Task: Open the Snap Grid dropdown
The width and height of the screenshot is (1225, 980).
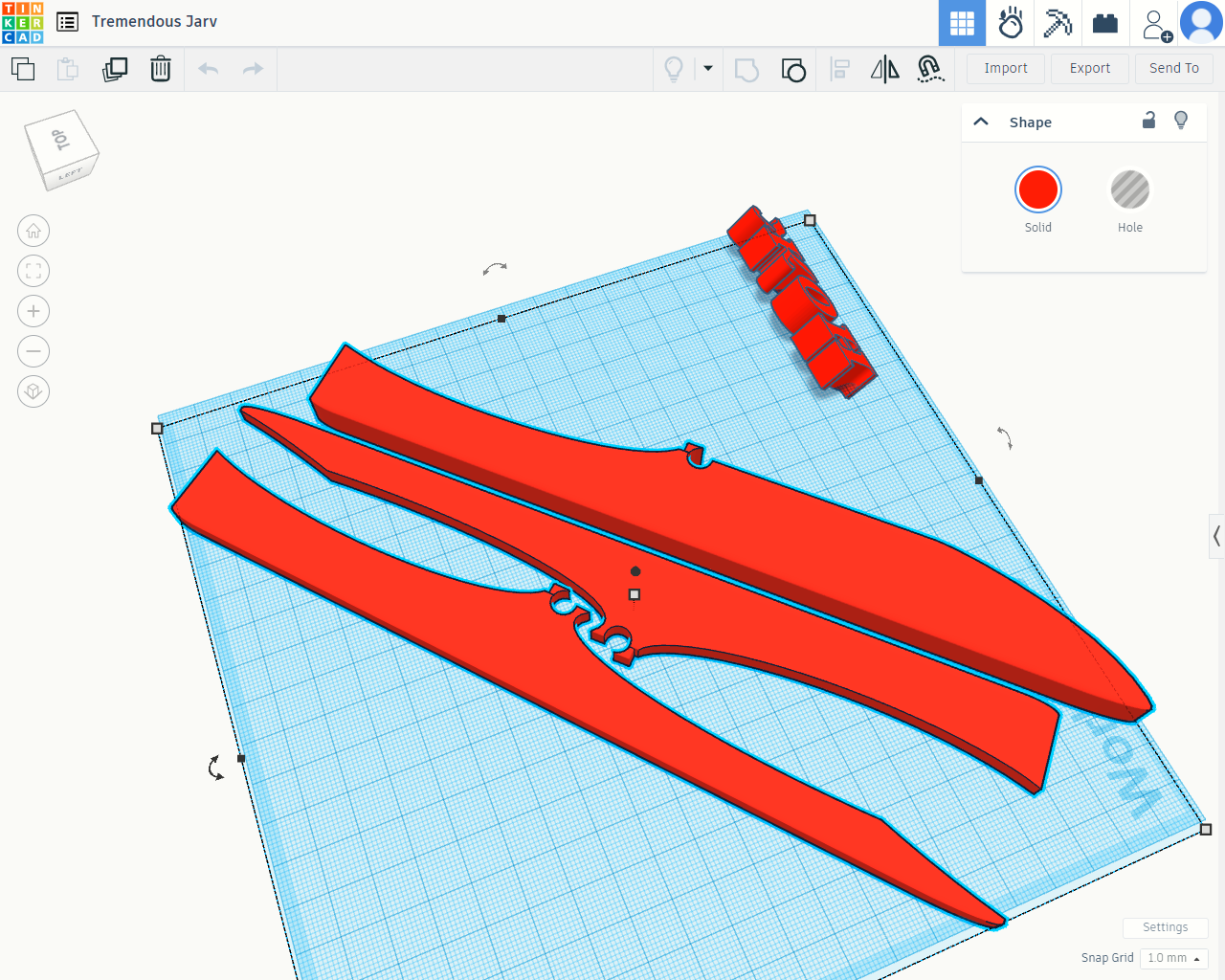Action: point(1174,958)
